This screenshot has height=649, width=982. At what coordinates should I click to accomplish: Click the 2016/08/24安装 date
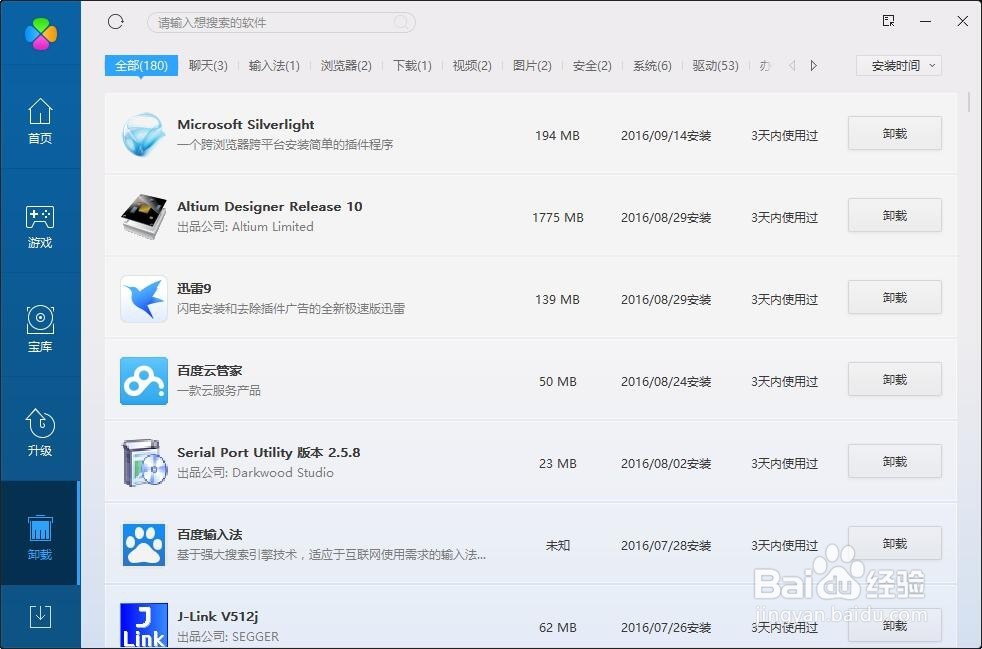click(666, 382)
